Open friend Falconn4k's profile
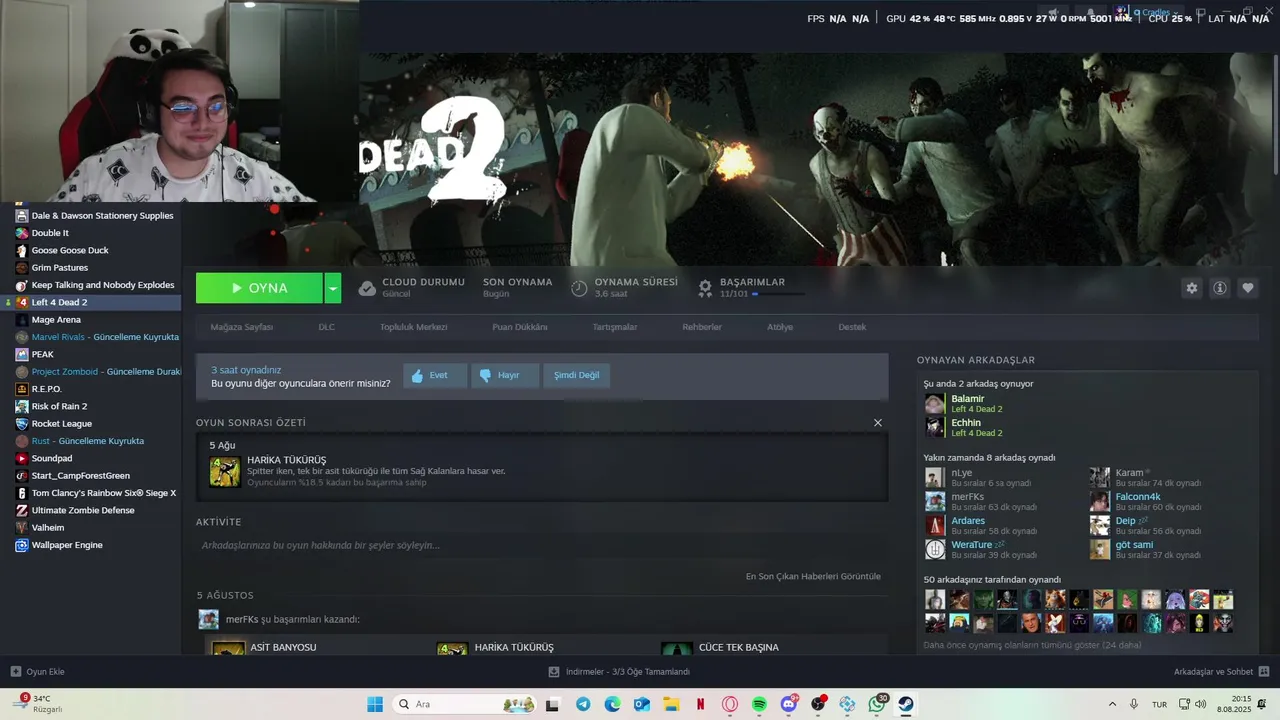This screenshot has width=1280, height=720. click(x=1137, y=497)
